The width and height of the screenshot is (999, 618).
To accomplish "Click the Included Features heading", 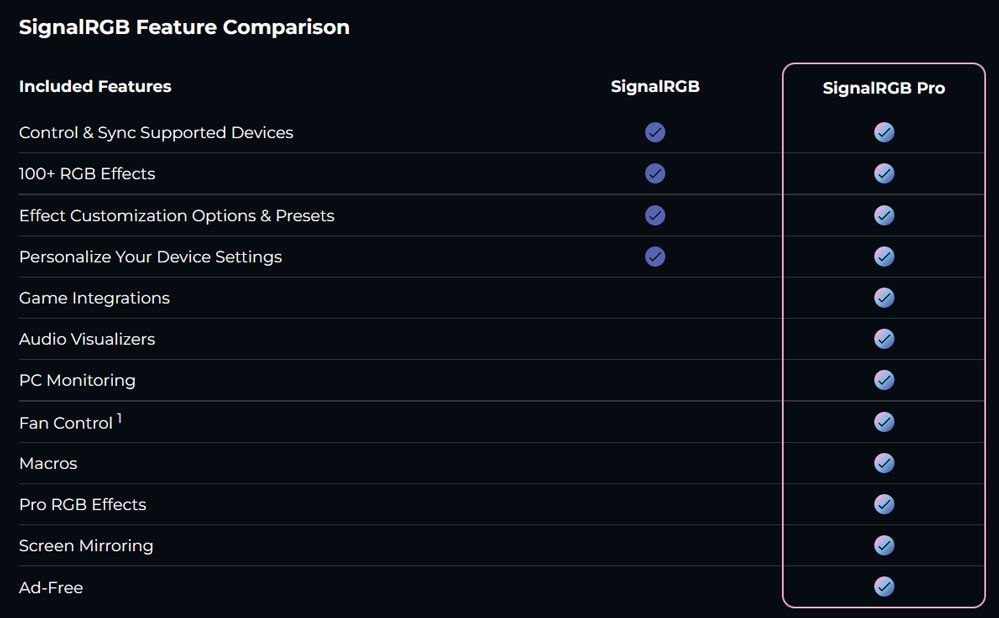I will click(95, 86).
